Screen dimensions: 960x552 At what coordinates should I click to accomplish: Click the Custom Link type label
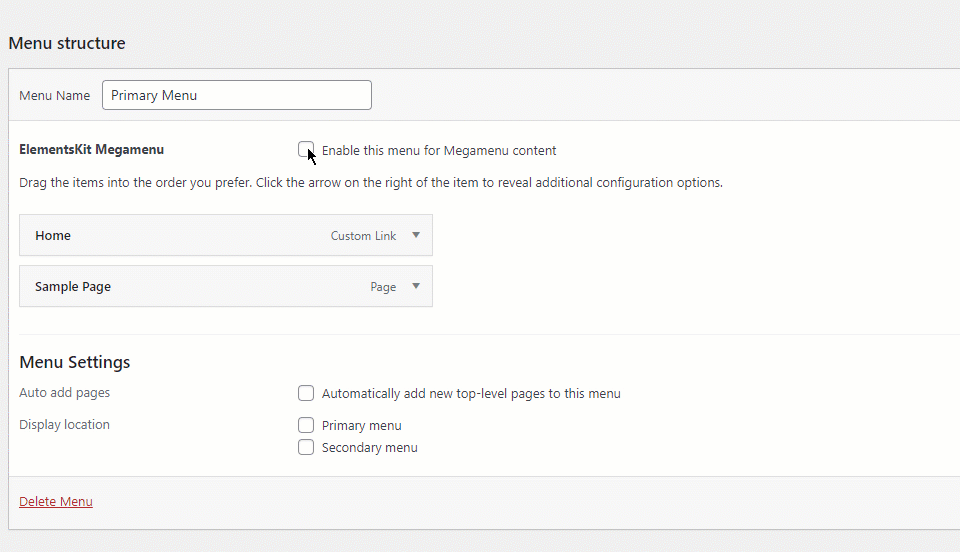363,236
